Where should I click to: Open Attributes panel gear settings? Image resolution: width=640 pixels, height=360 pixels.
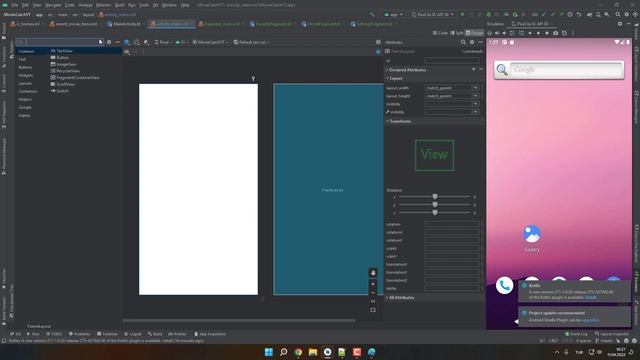[x=472, y=42]
